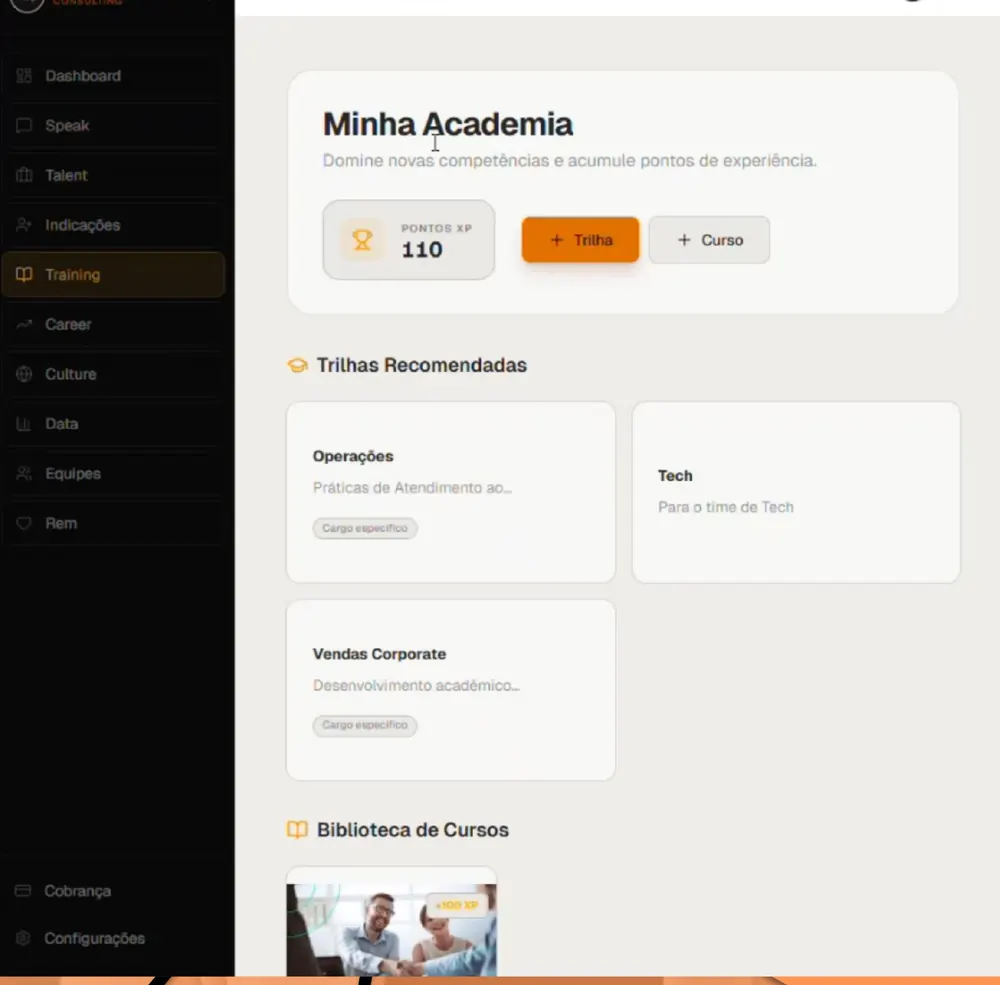Click Biblioteca de Cursos heading text
Viewport: 1000px width, 985px height.
(413, 830)
